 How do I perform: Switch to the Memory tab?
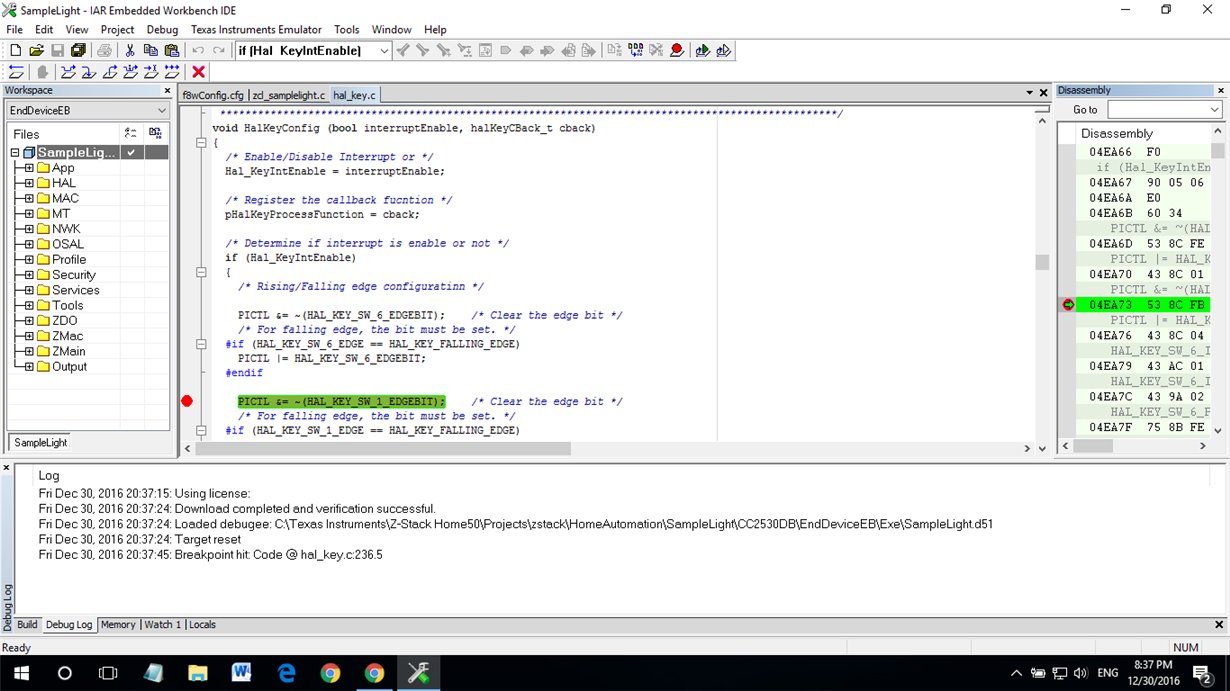click(118, 624)
